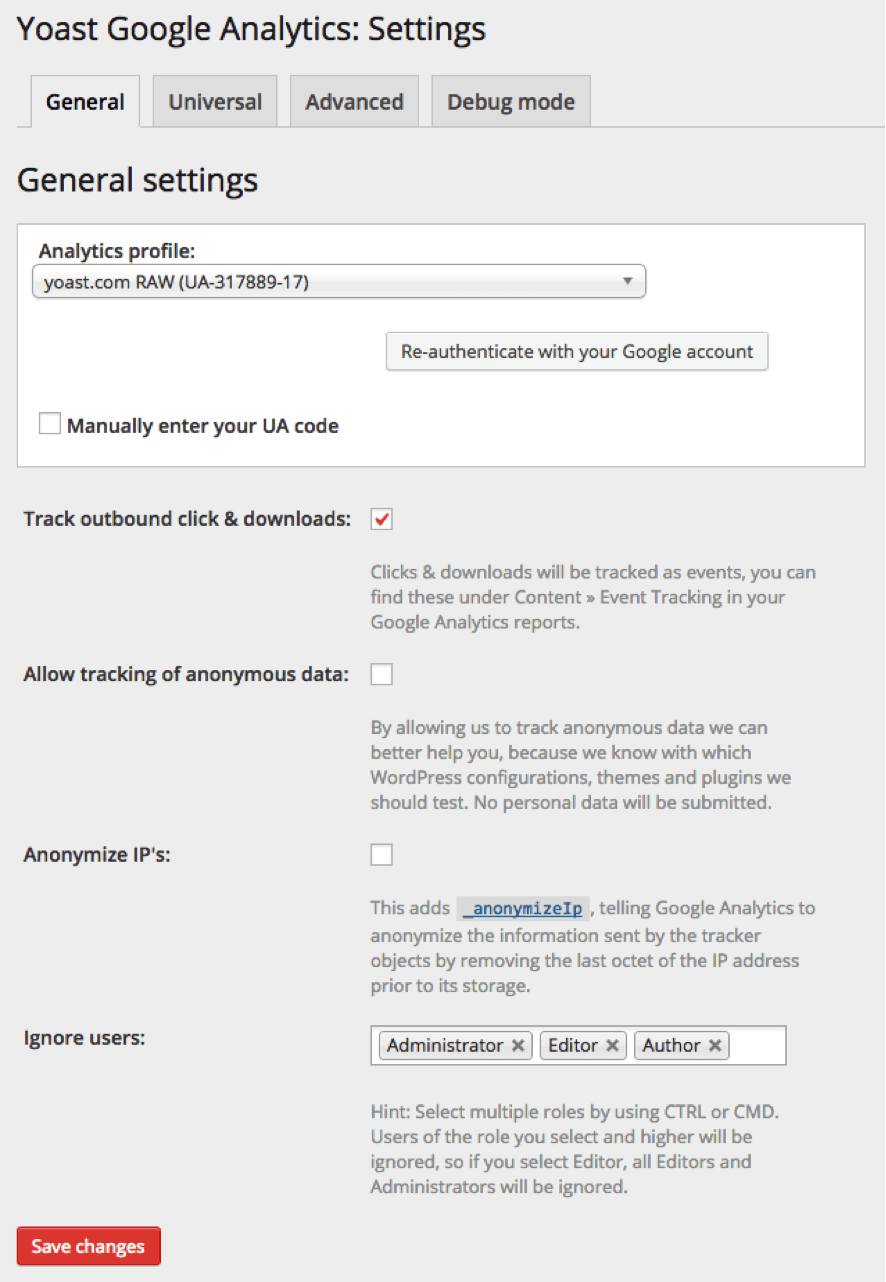Remove the Administrator role tag
This screenshot has width=886, height=1282.
(x=518, y=1046)
